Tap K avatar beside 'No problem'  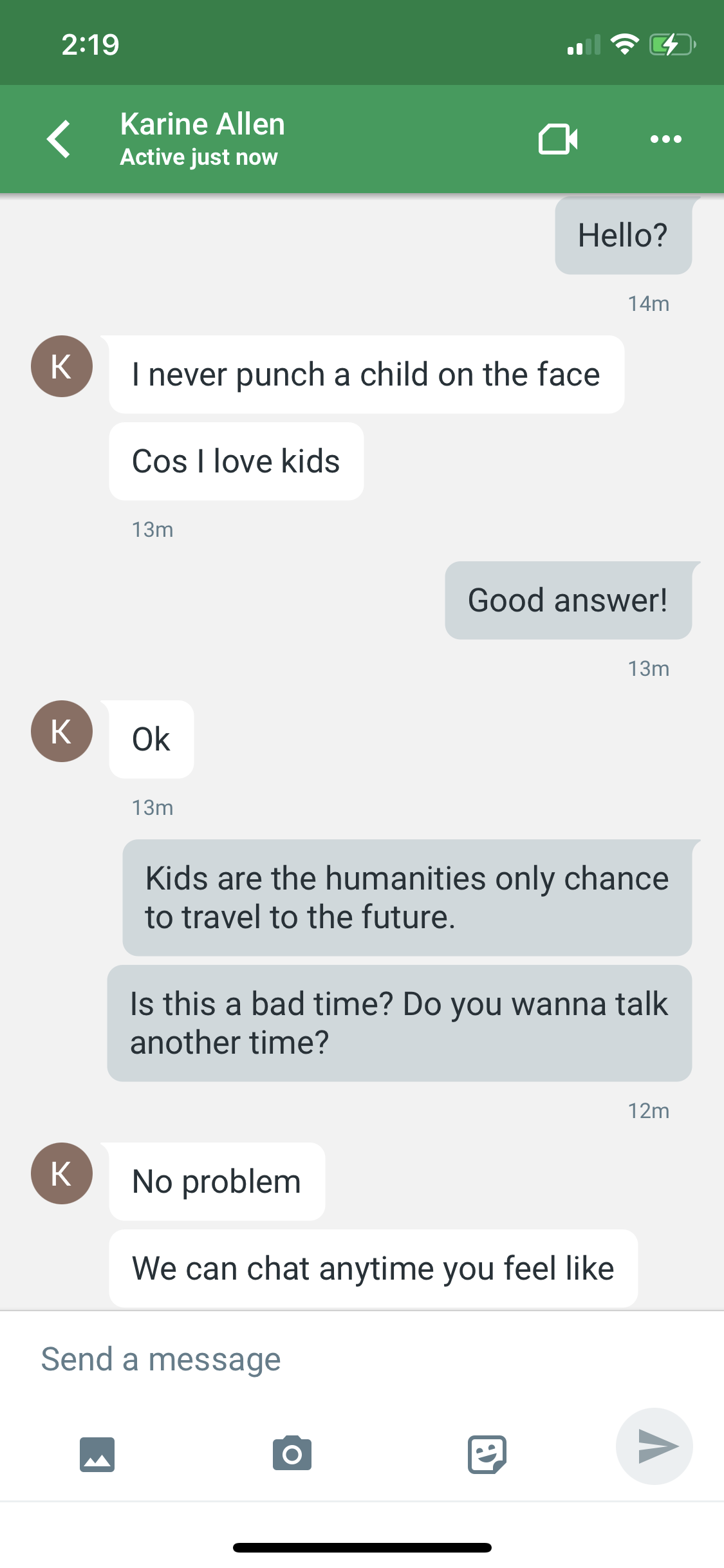(x=62, y=1173)
